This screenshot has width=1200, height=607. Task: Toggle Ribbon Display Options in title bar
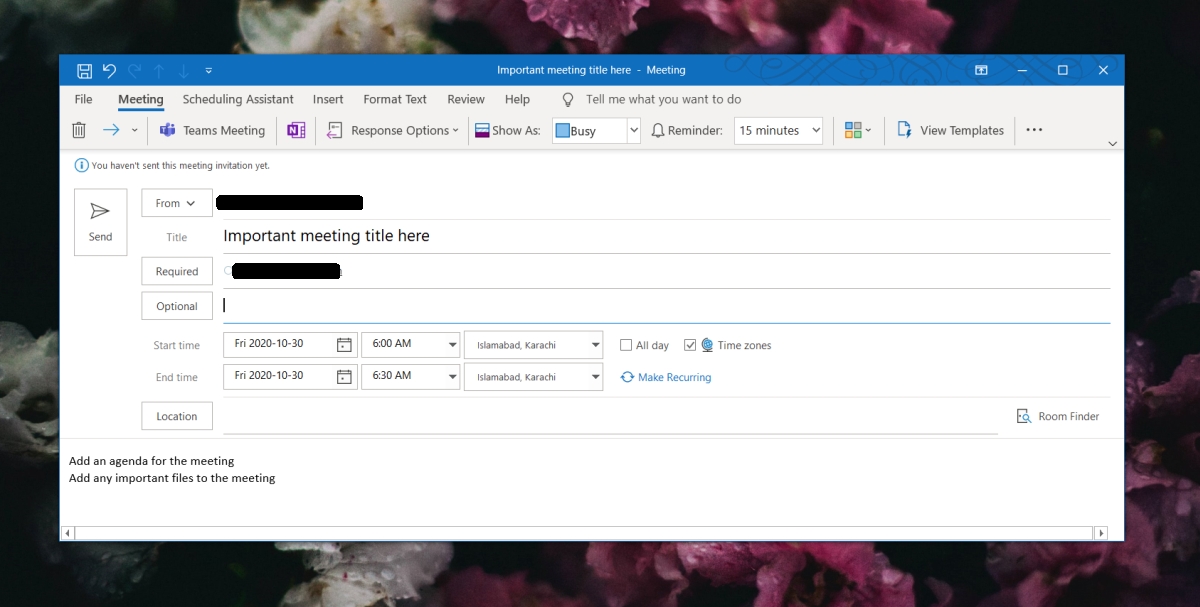click(981, 70)
